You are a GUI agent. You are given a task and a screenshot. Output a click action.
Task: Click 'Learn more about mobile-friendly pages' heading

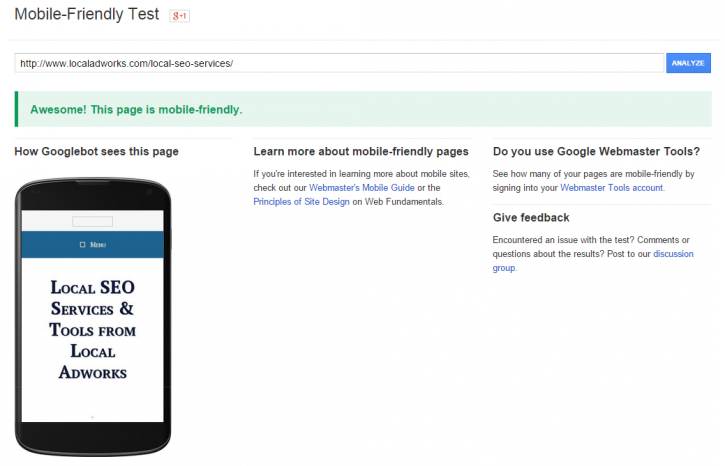361,152
